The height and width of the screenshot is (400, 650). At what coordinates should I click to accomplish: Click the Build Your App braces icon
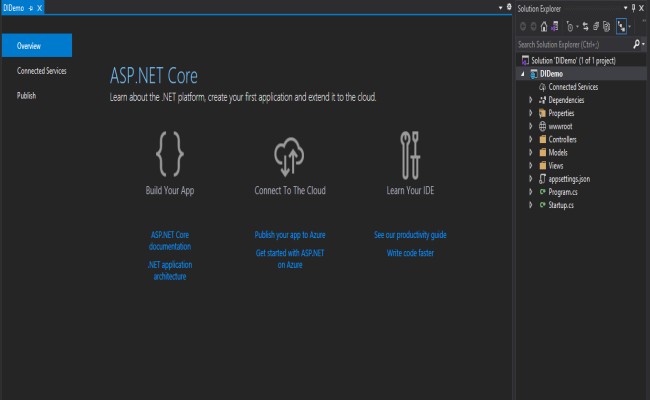pyautogui.click(x=170, y=154)
